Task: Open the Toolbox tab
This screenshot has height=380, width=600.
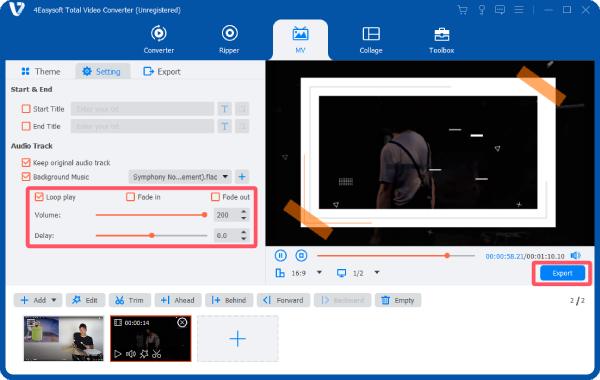Action: click(441, 39)
